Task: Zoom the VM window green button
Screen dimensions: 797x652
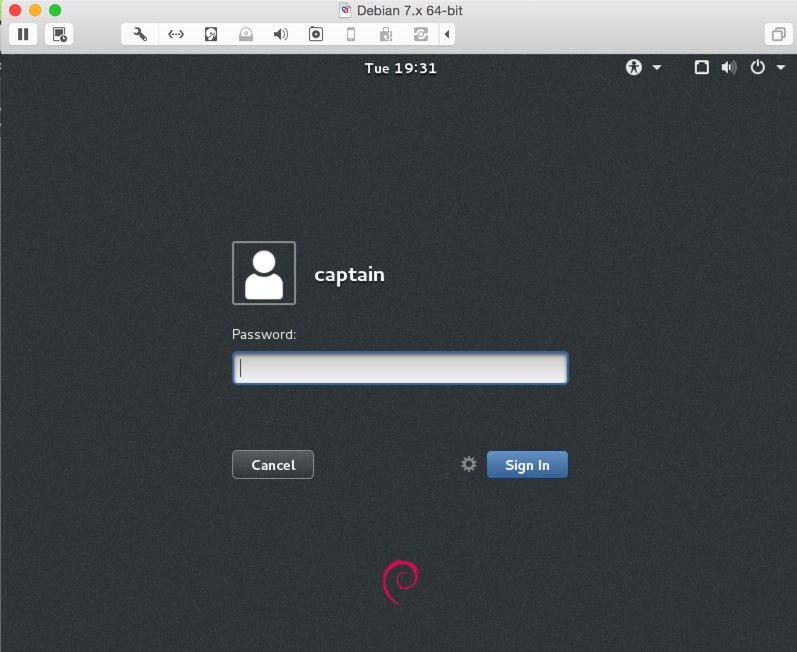Action: (x=55, y=10)
